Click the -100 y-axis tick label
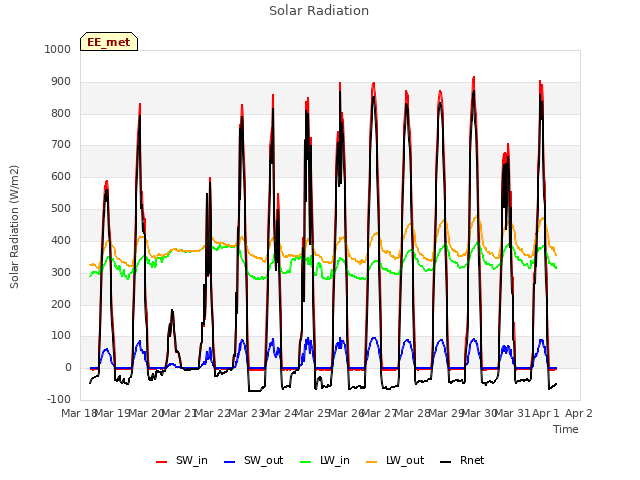This screenshot has height=480, width=640. coord(59,399)
